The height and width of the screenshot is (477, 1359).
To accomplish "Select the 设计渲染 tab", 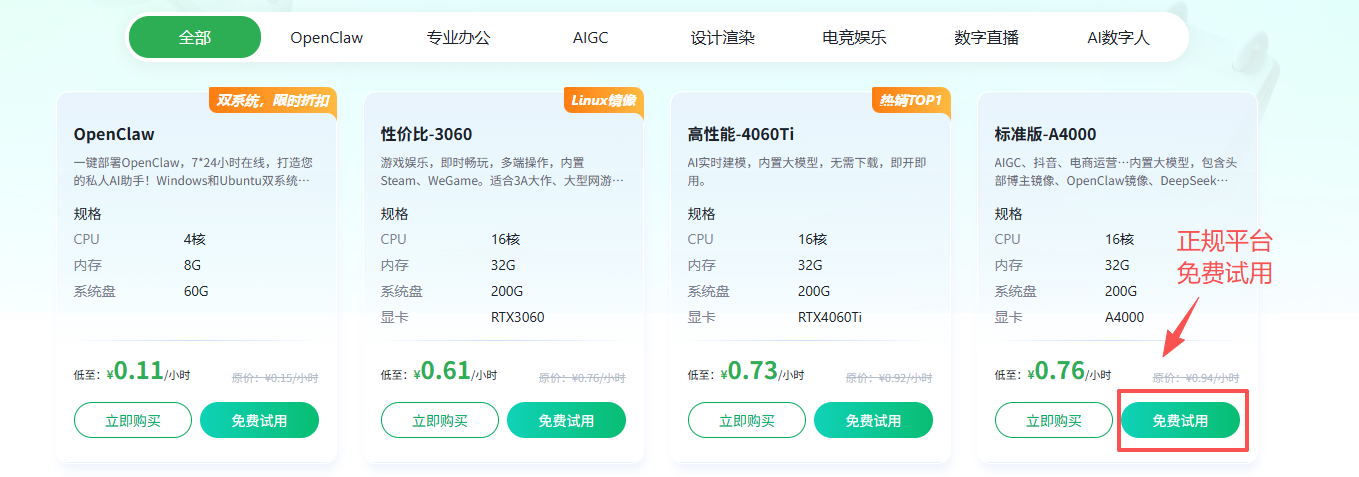I will (722, 38).
